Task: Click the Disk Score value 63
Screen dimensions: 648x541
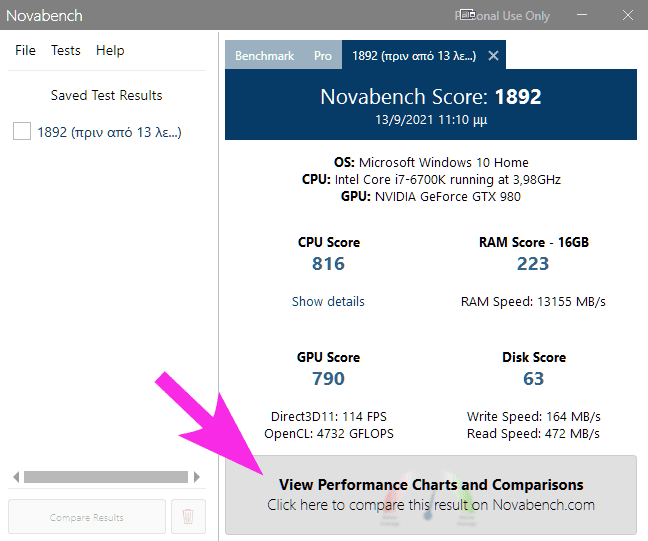Action: click(x=533, y=379)
